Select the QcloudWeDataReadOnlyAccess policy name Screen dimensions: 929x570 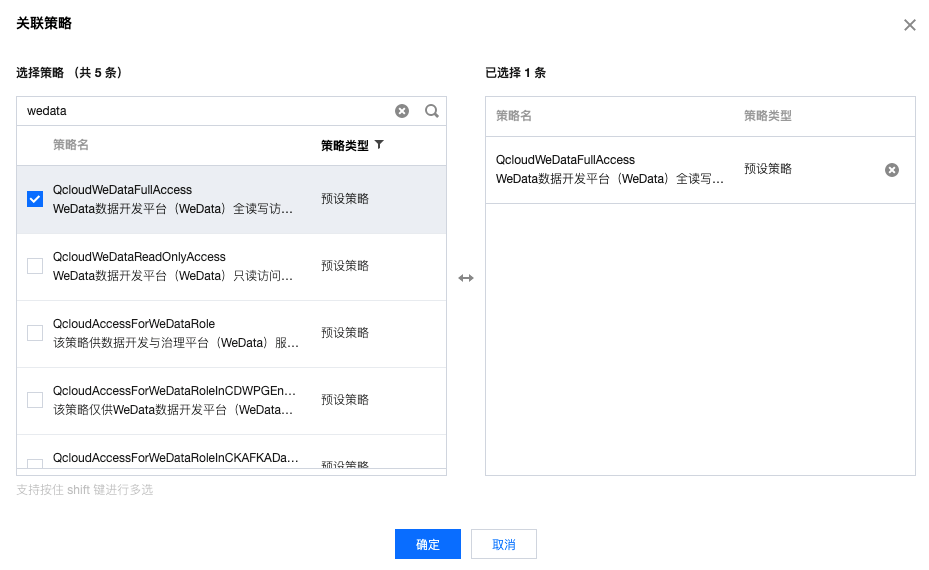pos(139,257)
